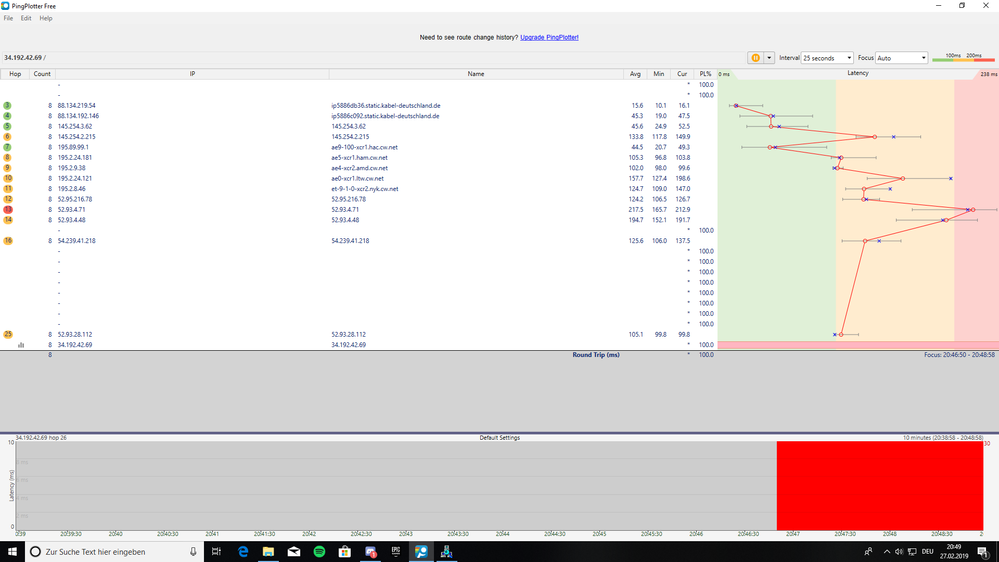Click the IP column header

click(192, 74)
